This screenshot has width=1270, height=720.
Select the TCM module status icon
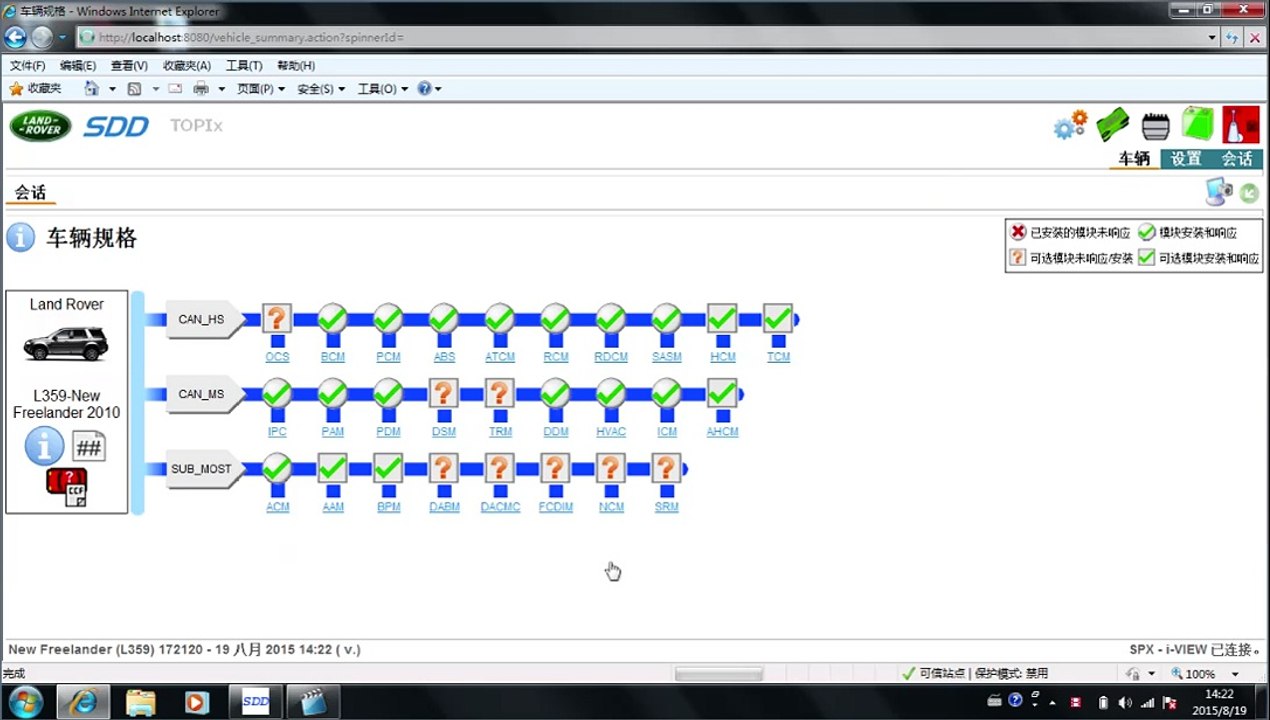[x=778, y=320]
